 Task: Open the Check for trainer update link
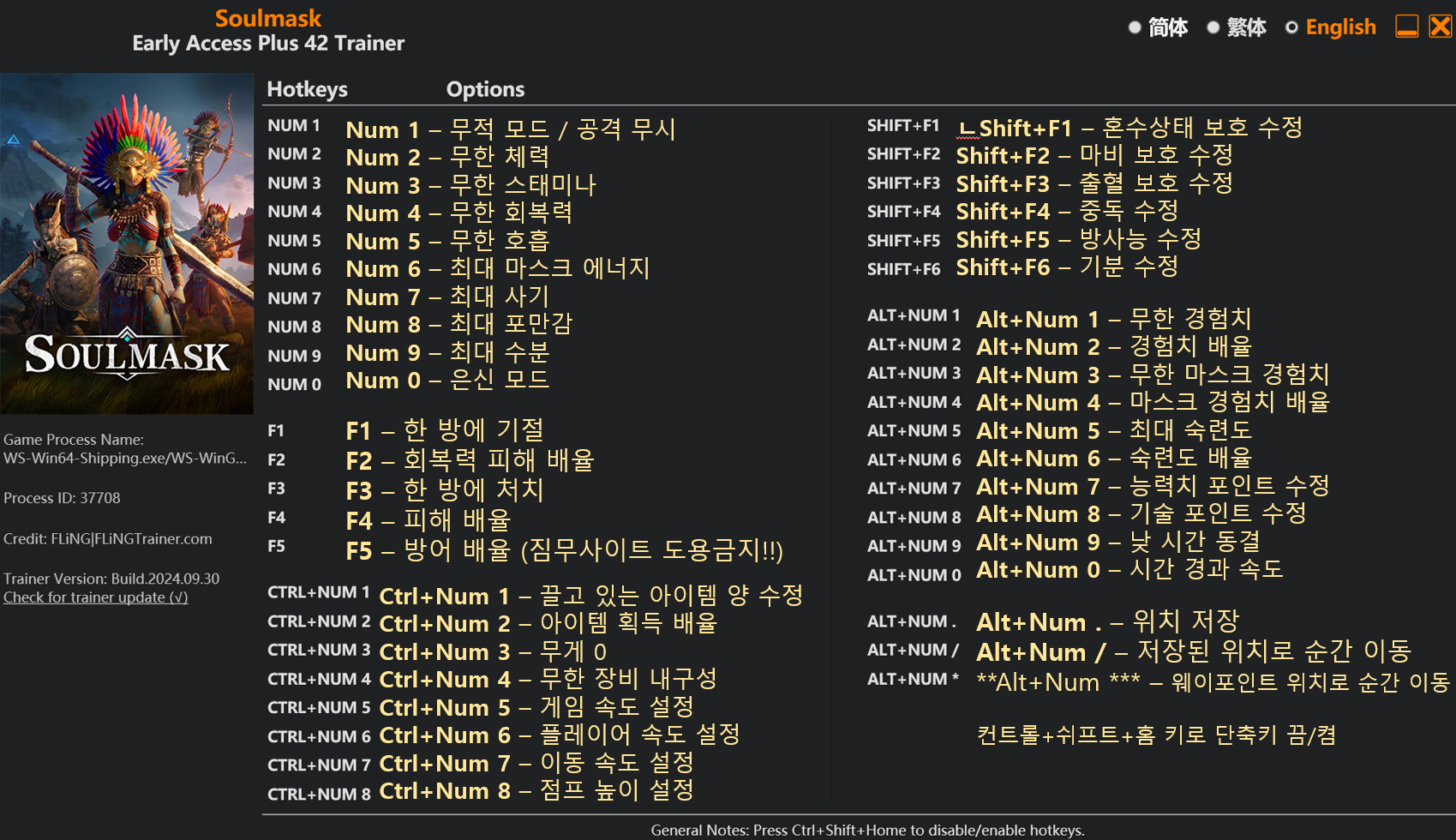pyautogui.click(x=95, y=597)
